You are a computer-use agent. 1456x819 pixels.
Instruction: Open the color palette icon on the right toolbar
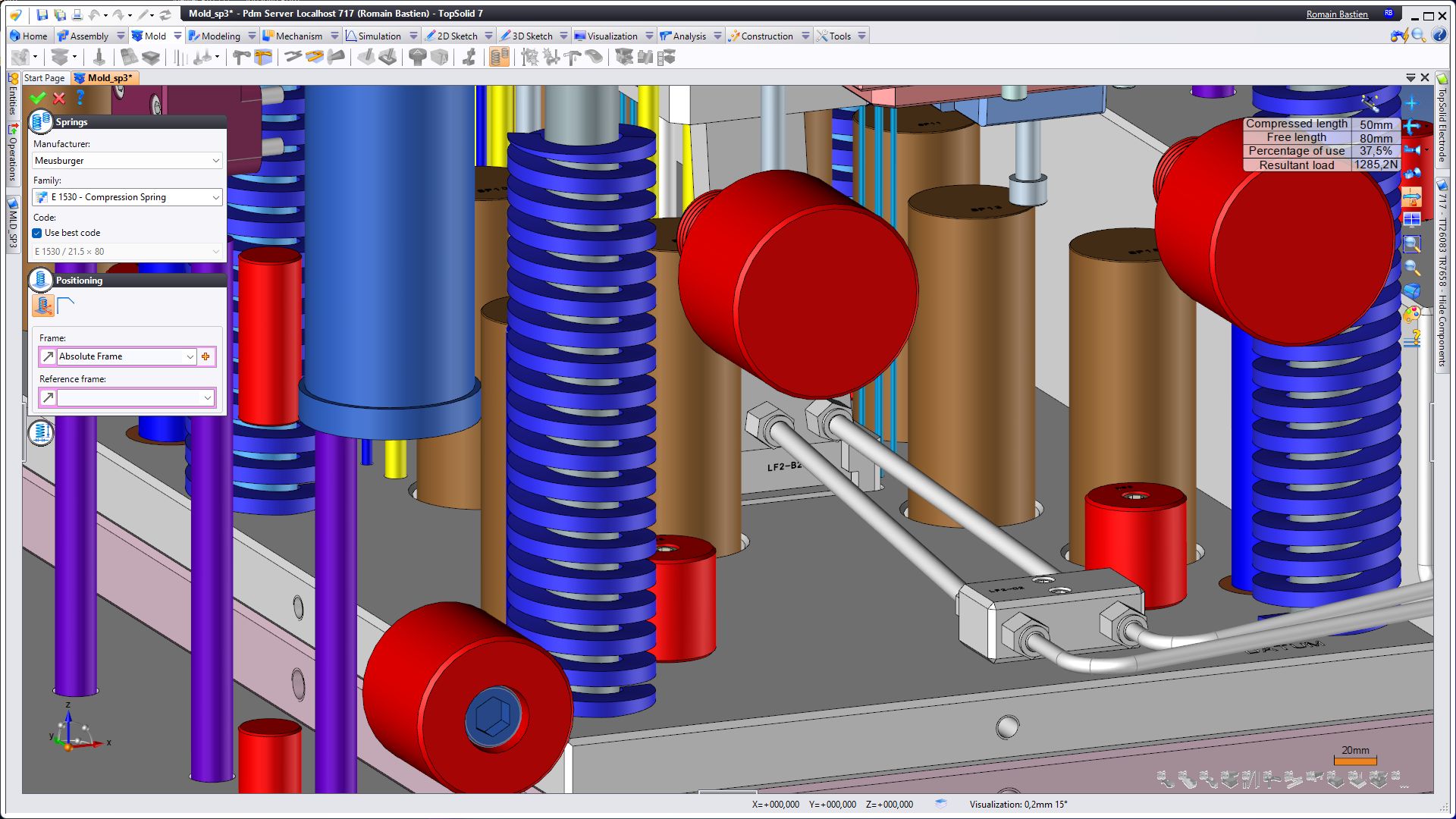point(1412,313)
